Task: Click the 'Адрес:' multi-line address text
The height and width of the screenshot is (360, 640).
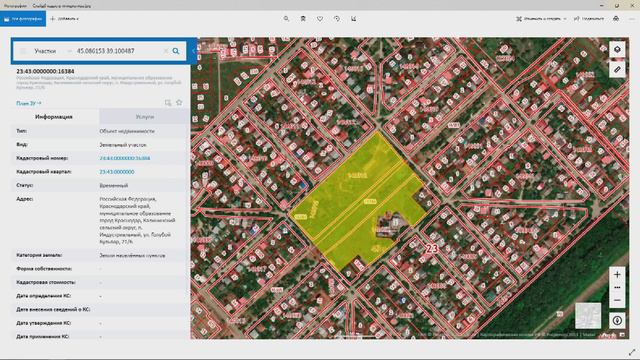Action: pos(137,220)
